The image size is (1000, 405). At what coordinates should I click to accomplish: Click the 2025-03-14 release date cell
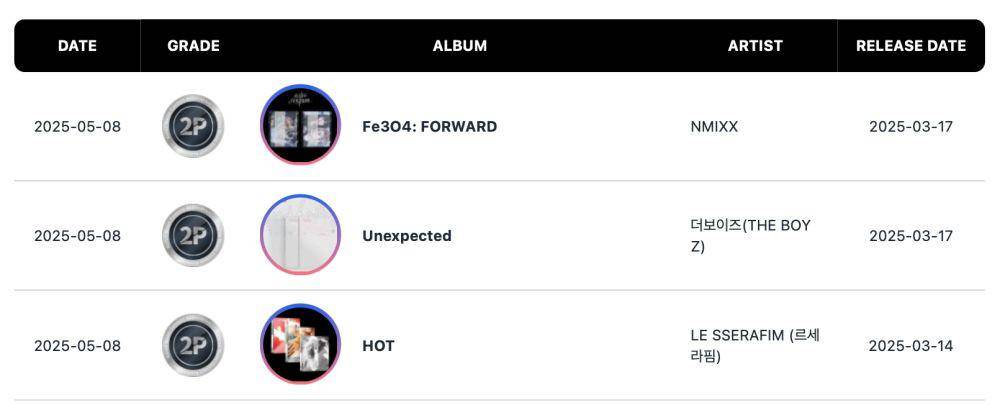pos(911,346)
